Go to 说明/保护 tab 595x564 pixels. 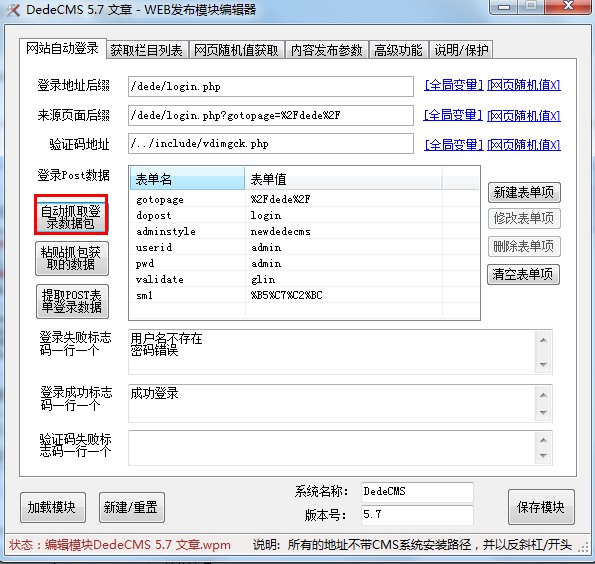point(461,50)
